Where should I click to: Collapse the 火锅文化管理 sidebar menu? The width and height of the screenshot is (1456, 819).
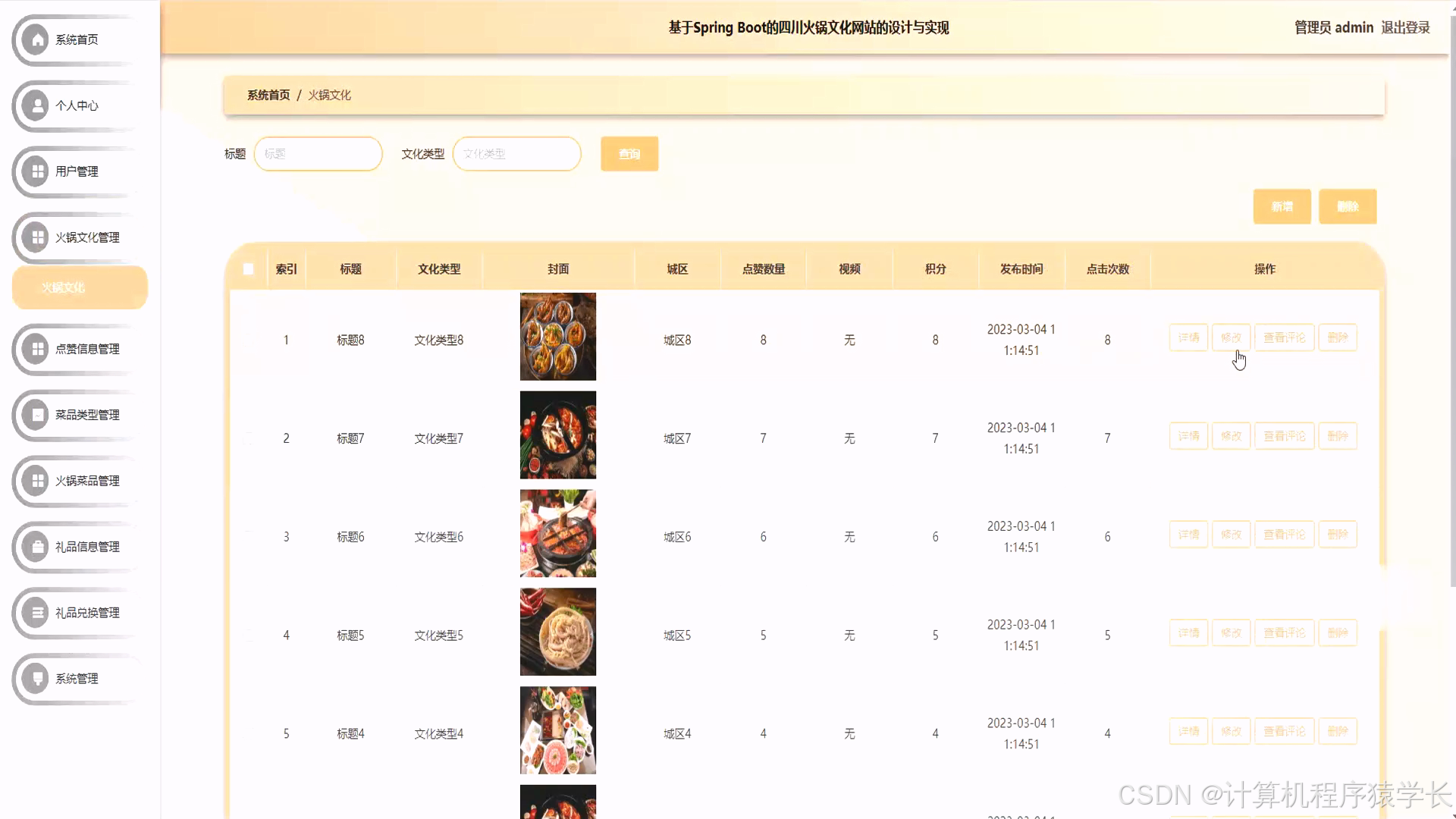86,237
